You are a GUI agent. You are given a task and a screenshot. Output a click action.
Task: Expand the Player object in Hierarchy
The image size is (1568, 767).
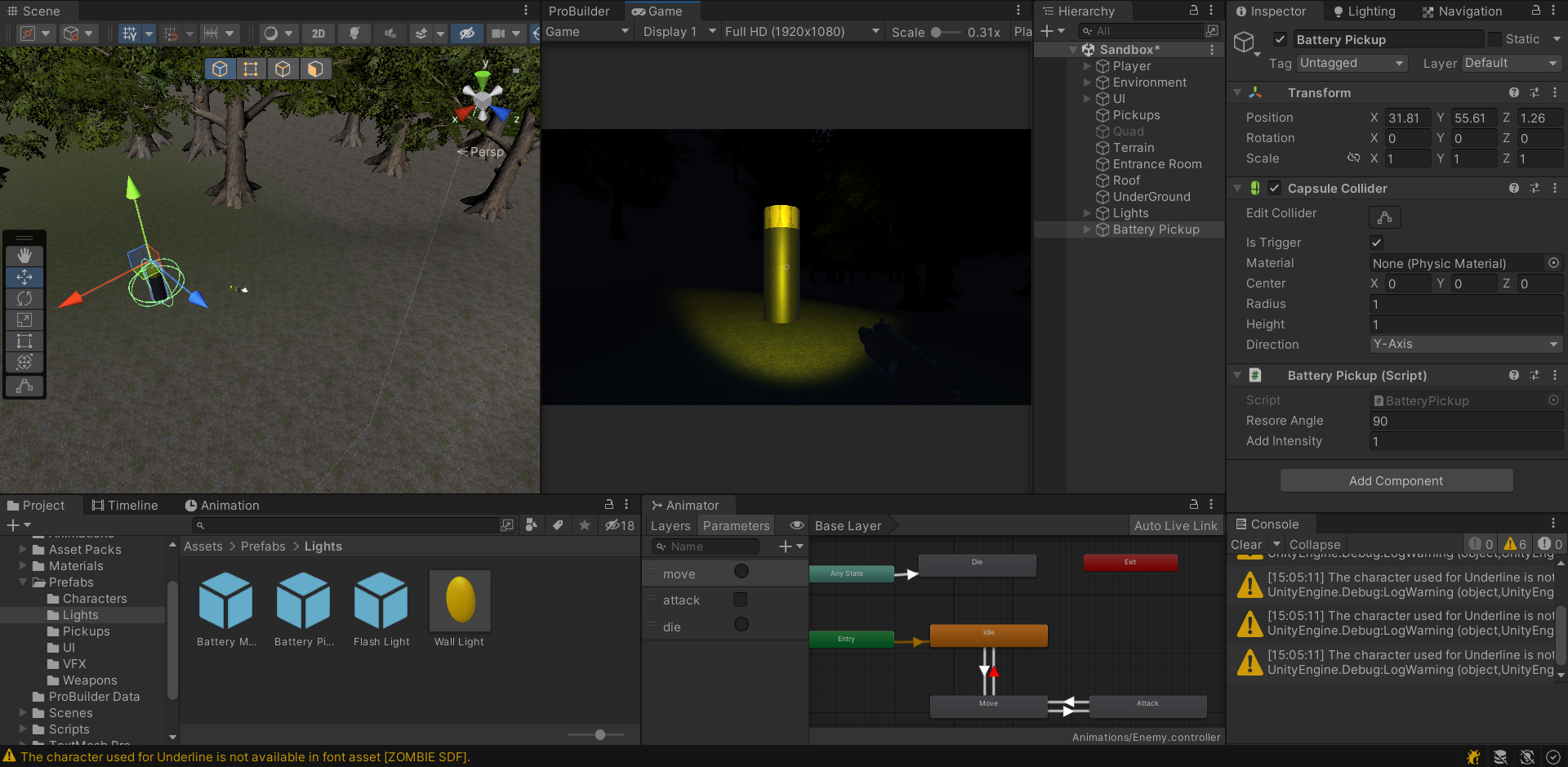click(1087, 66)
